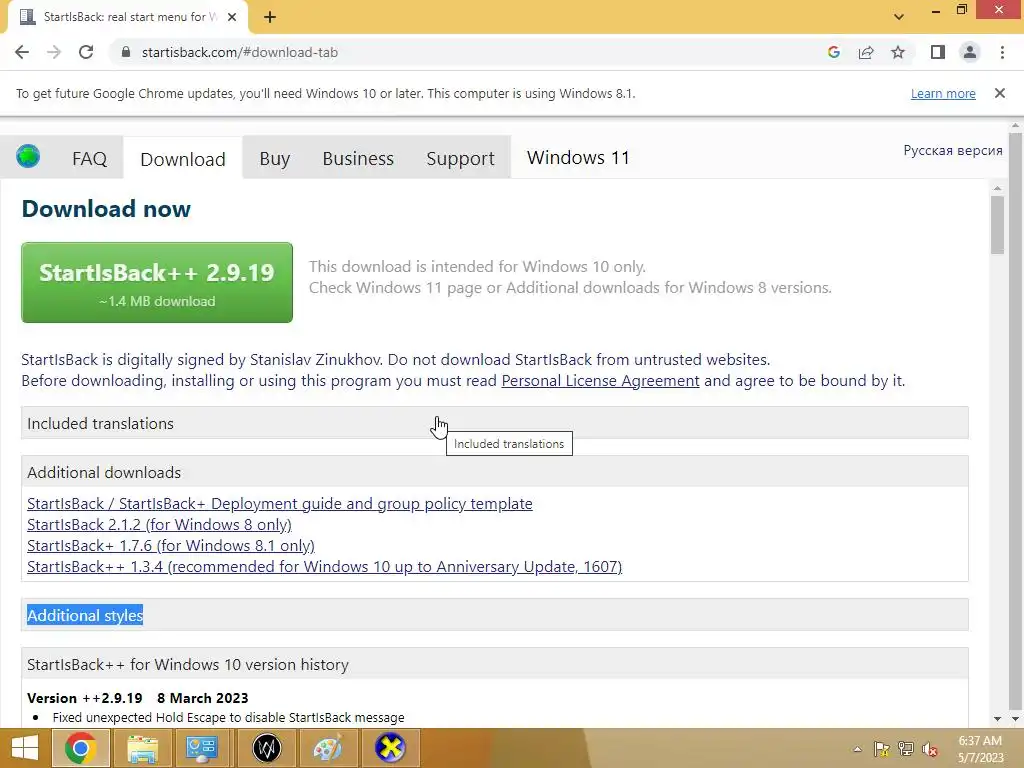Screen dimensions: 1024x768
Task: Switch to the Support tab
Action: (x=460, y=158)
